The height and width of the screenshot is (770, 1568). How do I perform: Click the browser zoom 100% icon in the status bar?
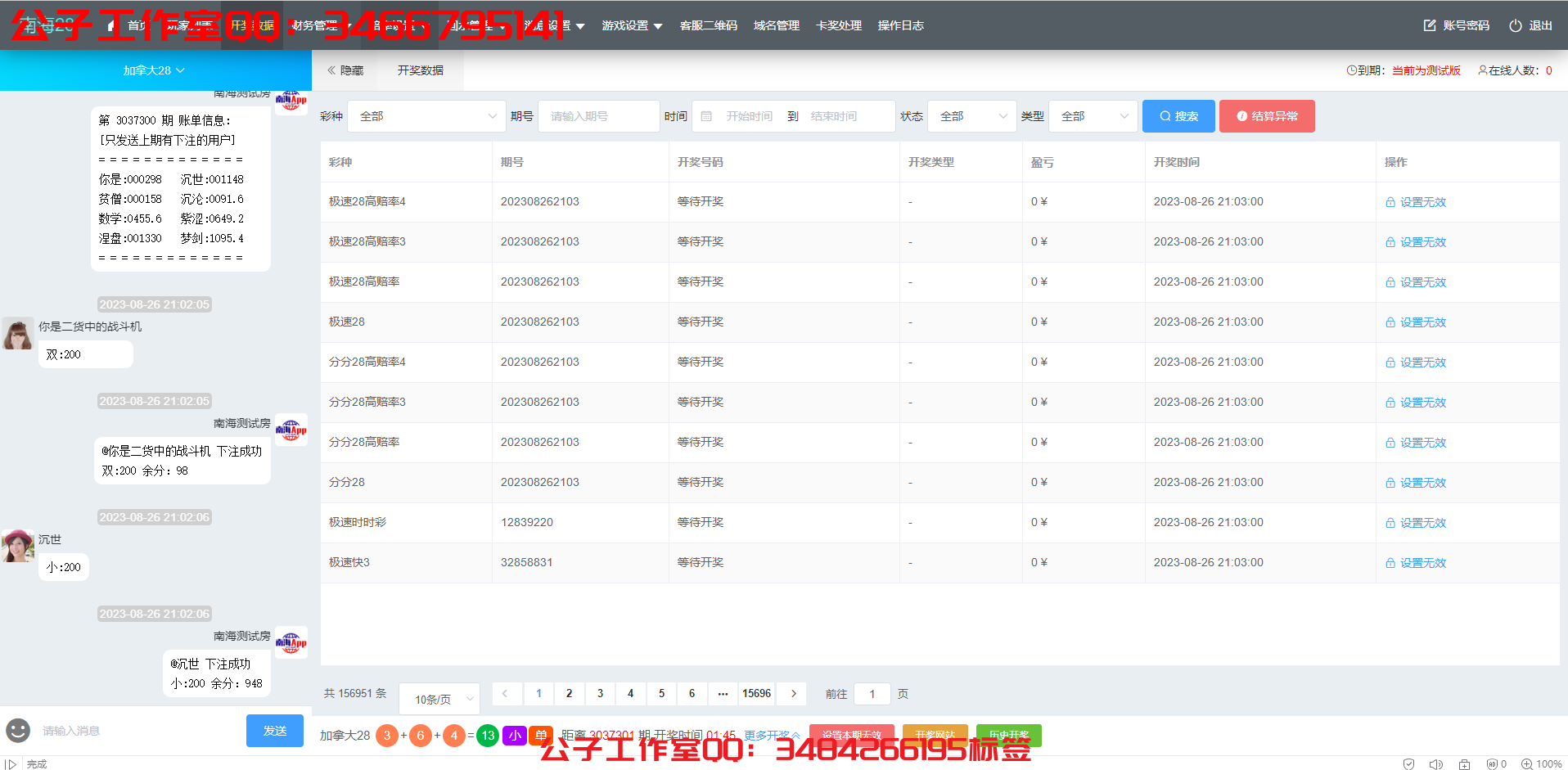pyautogui.click(x=1526, y=763)
